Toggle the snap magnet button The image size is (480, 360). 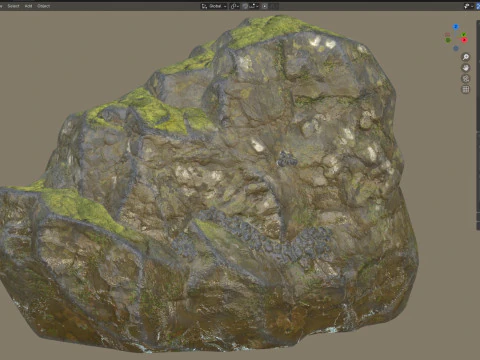click(x=245, y=6)
